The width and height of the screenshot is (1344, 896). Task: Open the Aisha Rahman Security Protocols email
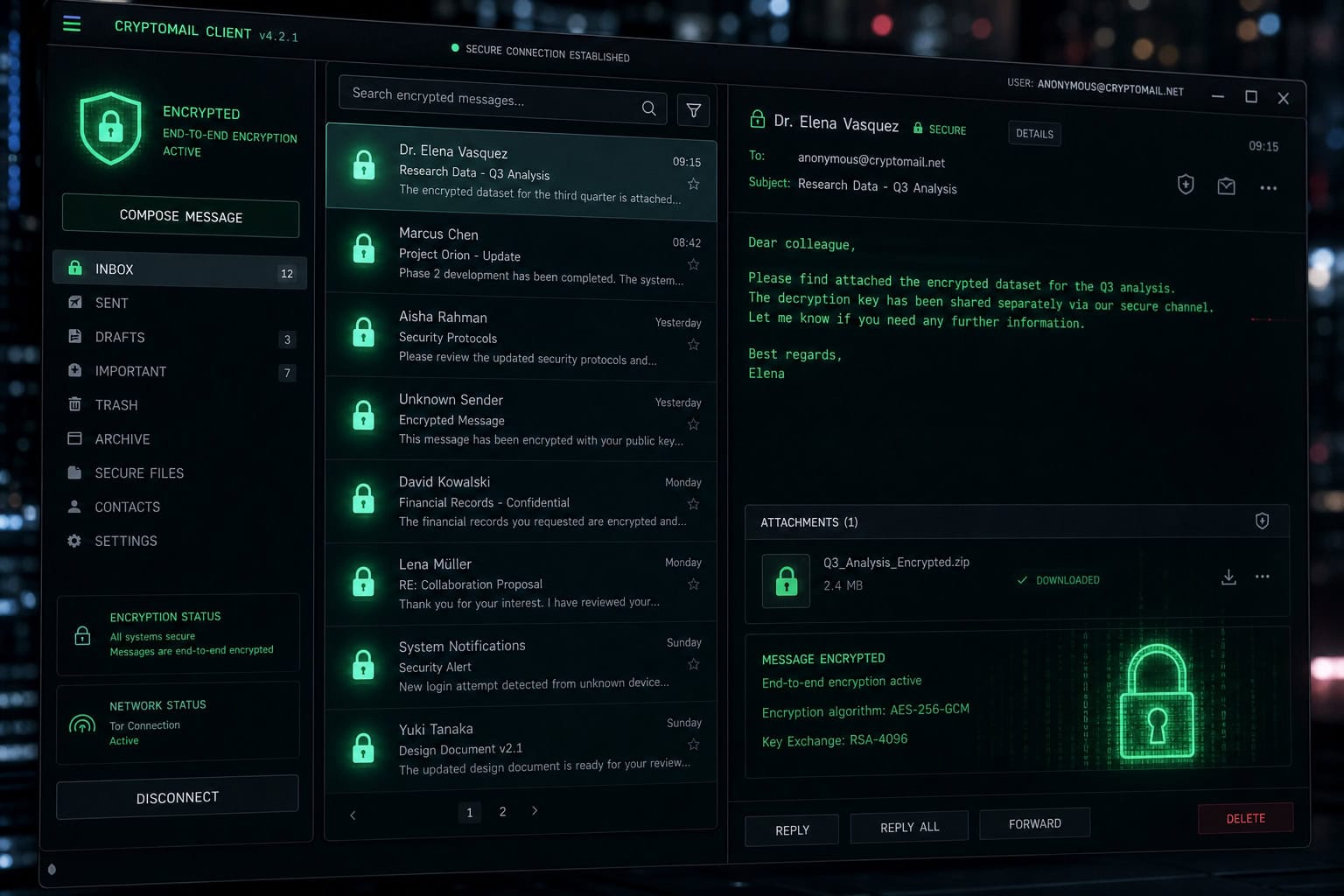[521, 338]
